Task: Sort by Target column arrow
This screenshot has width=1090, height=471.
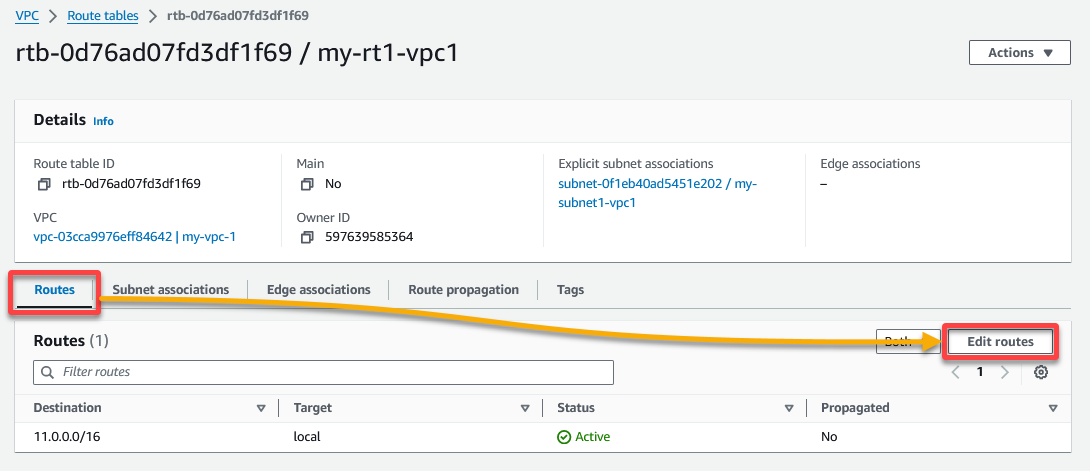Action: 526,408
